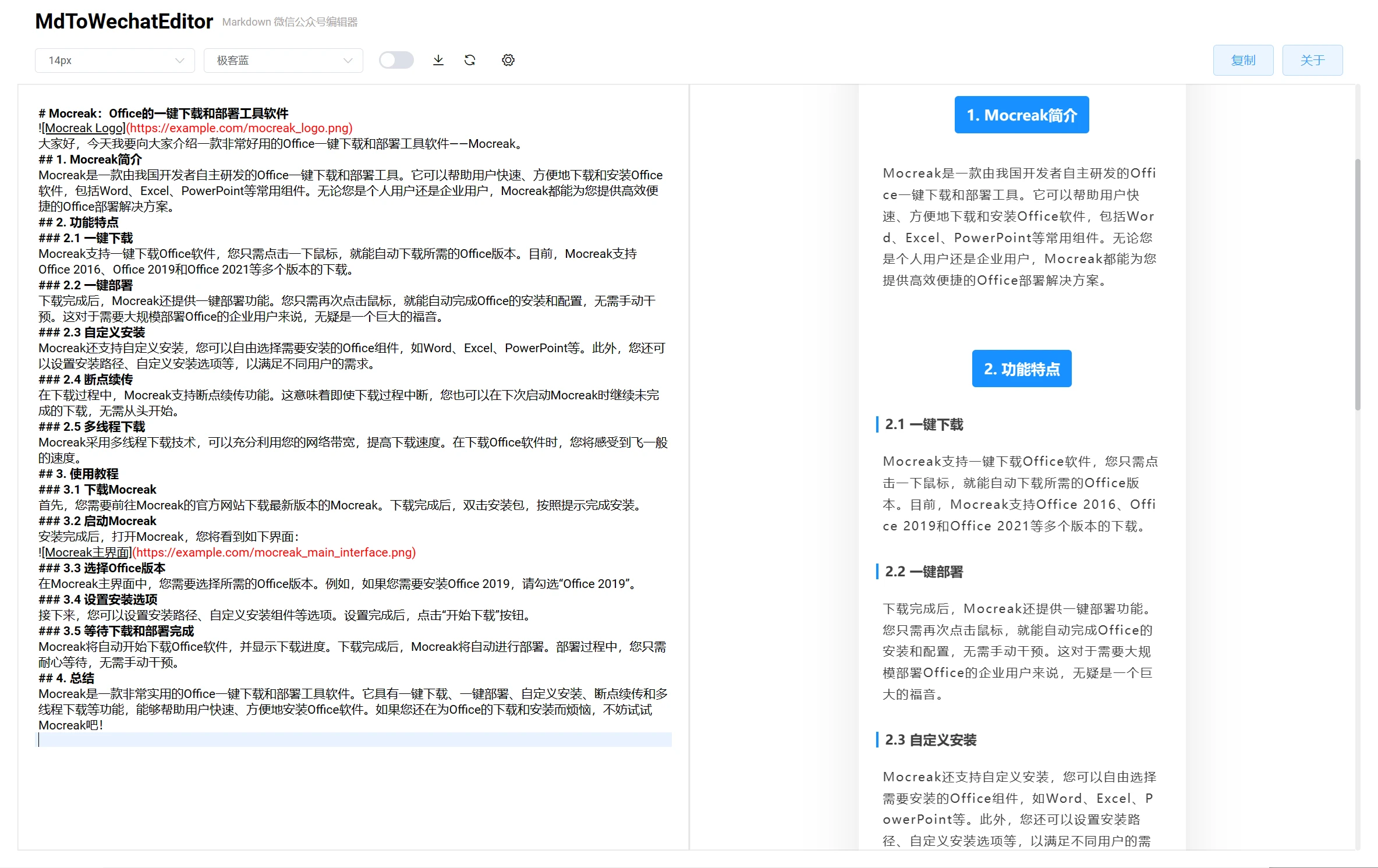This screenshot has height=868, width=1378.
Task: Click the 复制 button
Action: (1243, 60)
